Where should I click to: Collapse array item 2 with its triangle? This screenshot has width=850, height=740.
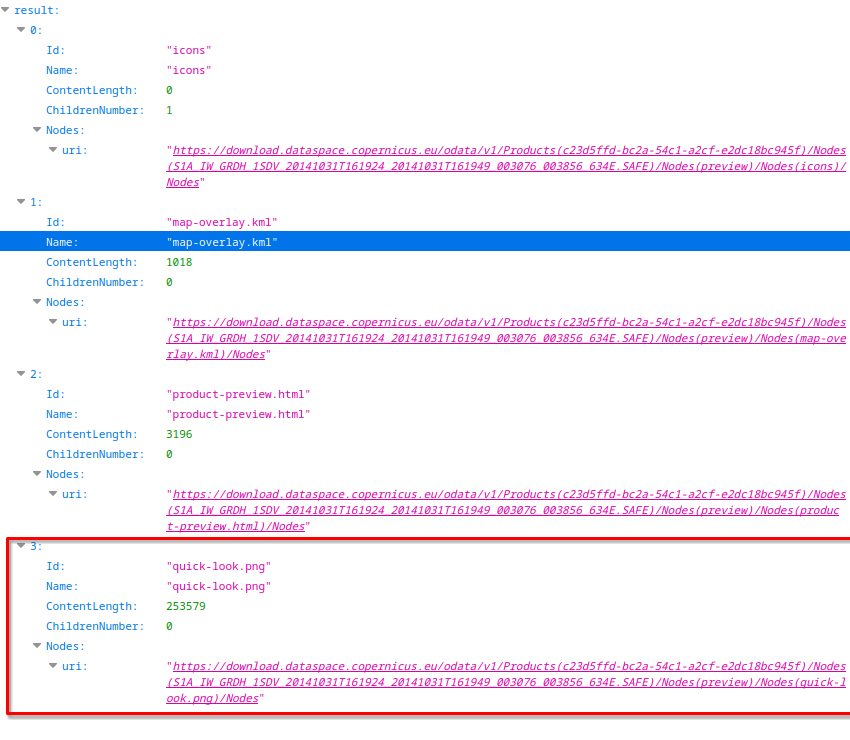coord(21,374)
